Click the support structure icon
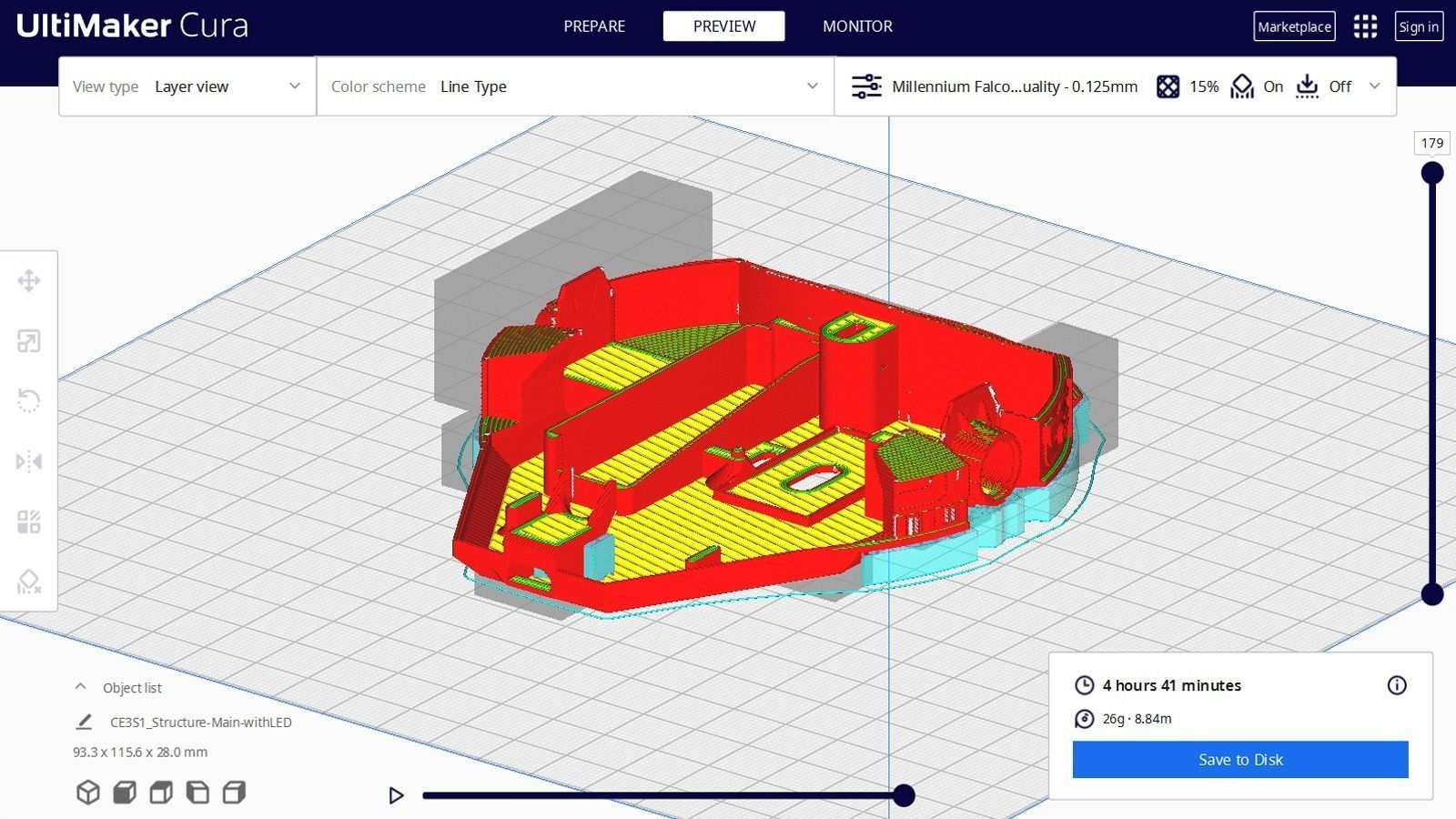 1242,86
